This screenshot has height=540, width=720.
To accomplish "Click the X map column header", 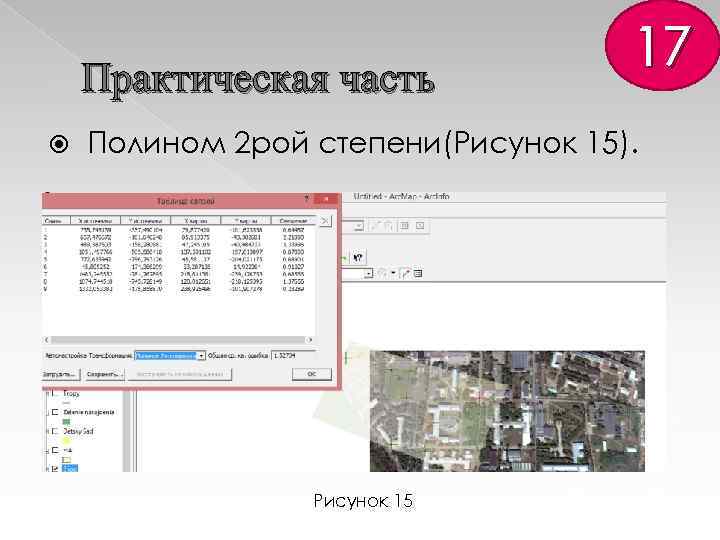I will pyautogui.click(x=196, y=221).
